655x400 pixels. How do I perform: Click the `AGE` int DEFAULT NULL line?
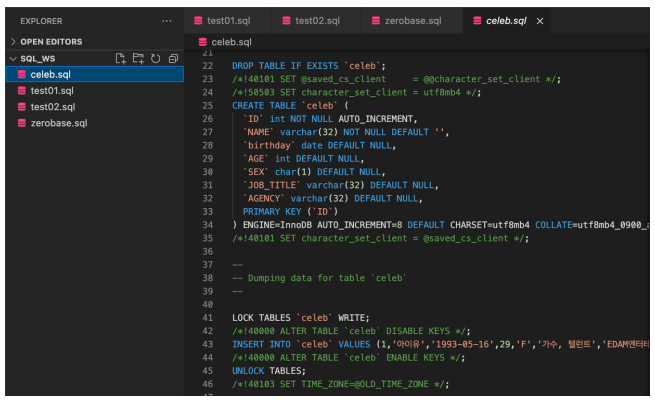pyautogui.click(x=303, y=159)
